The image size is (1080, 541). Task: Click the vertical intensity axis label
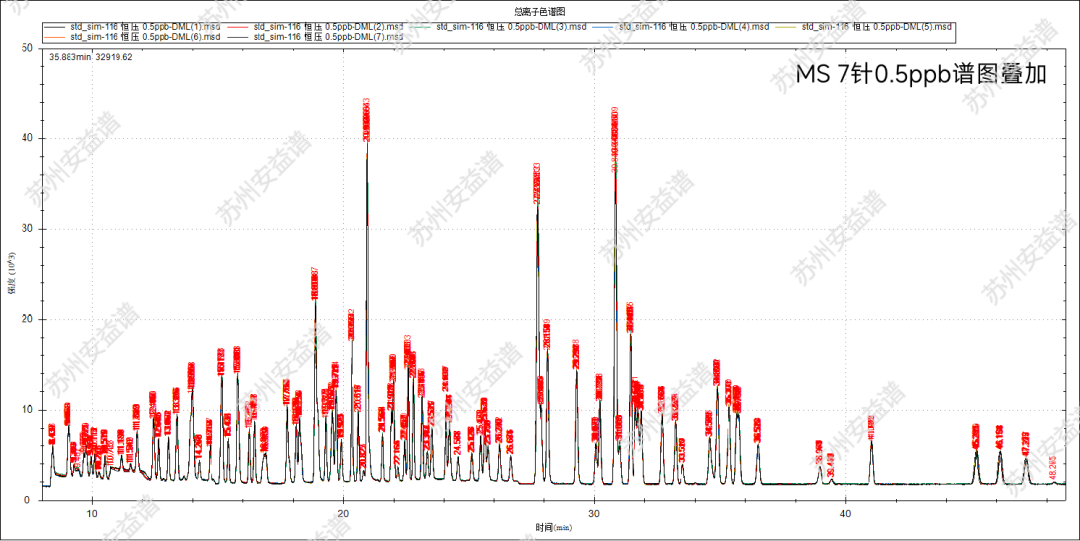point(12,276)
